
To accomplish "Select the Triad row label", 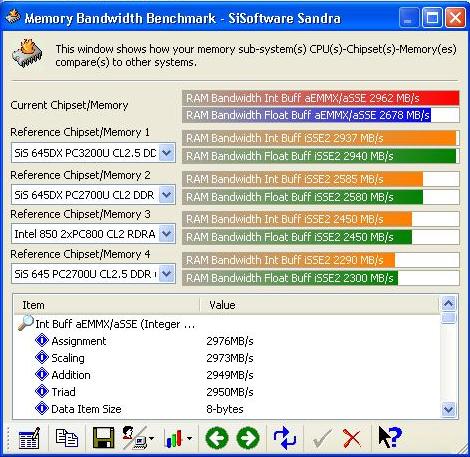I will pyautogui.click(x=63, y=392).
